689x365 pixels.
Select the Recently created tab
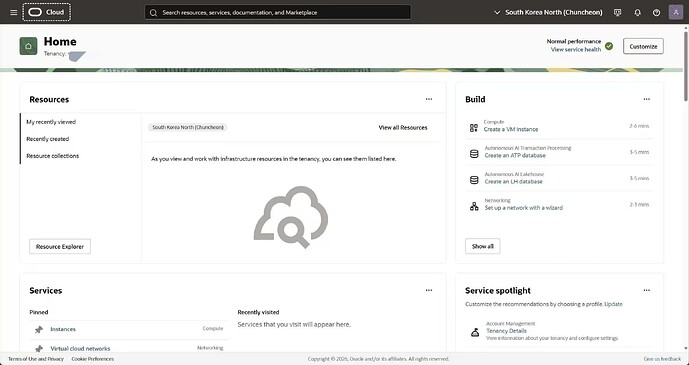pyautogui.click(x=47, y=139)
